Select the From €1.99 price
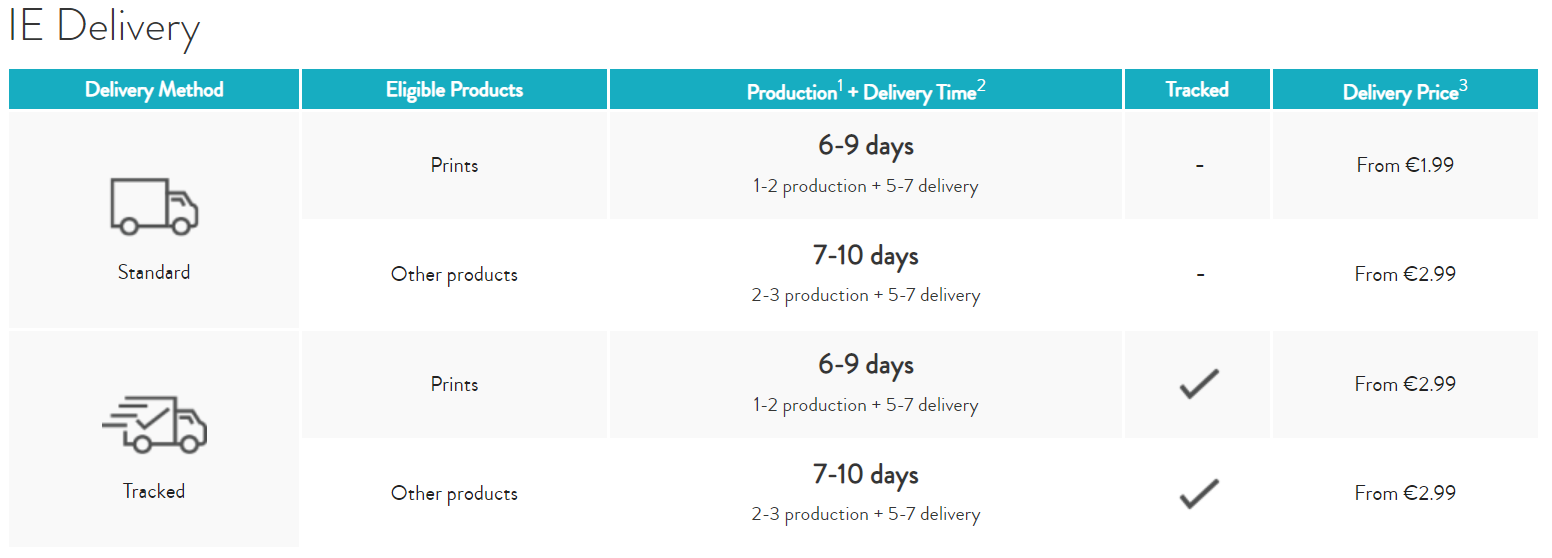The image size is (1552, 558). point(1405,165)
